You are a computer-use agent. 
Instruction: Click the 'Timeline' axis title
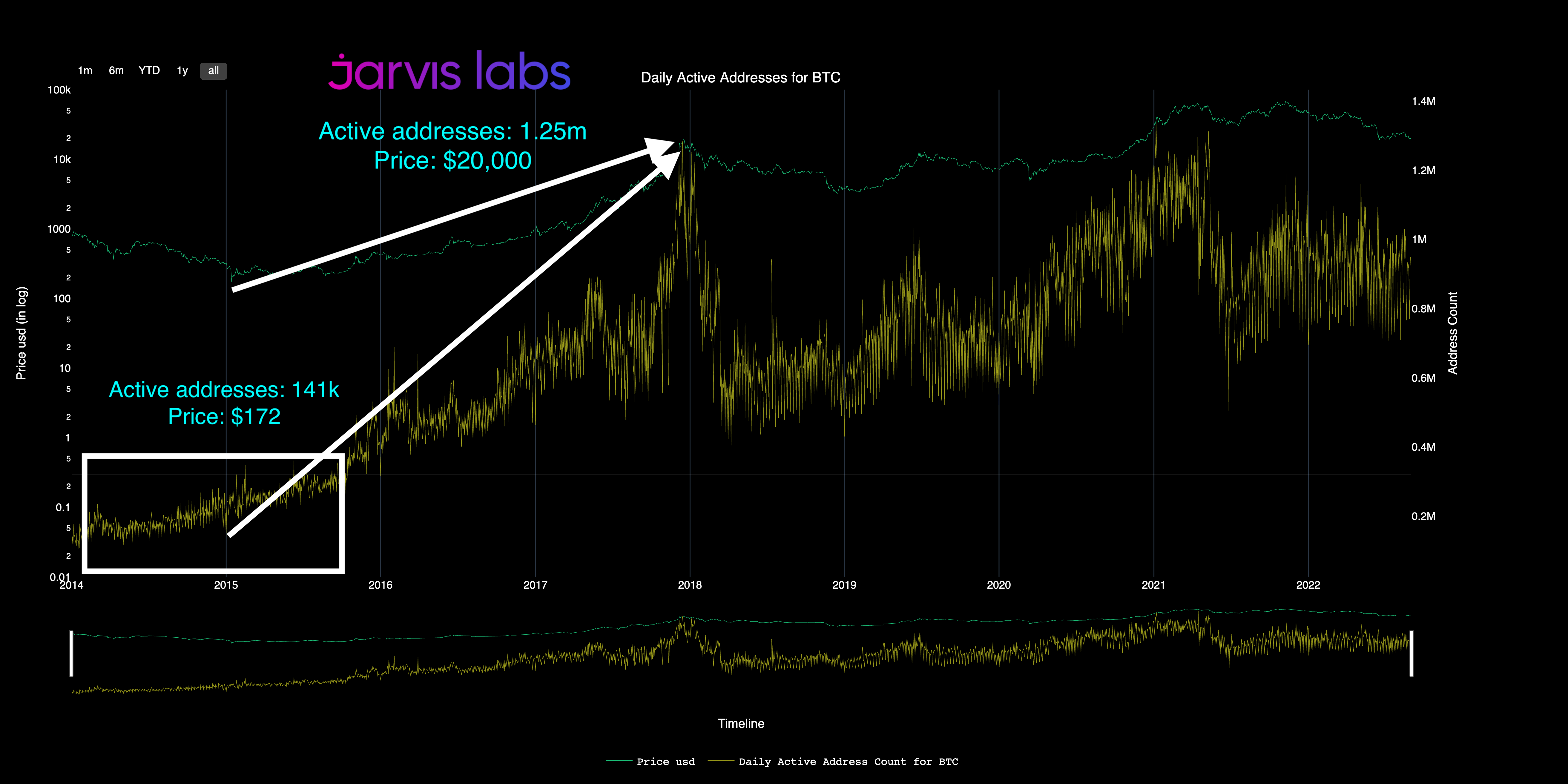click(741, 724)
